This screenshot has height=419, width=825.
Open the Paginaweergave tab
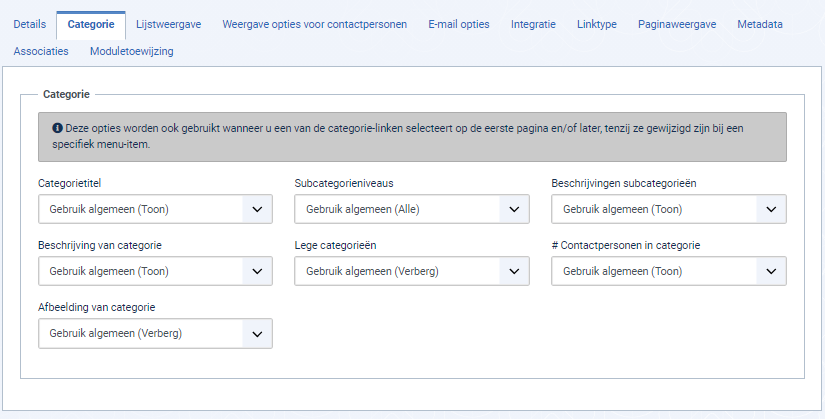(677, 24)
